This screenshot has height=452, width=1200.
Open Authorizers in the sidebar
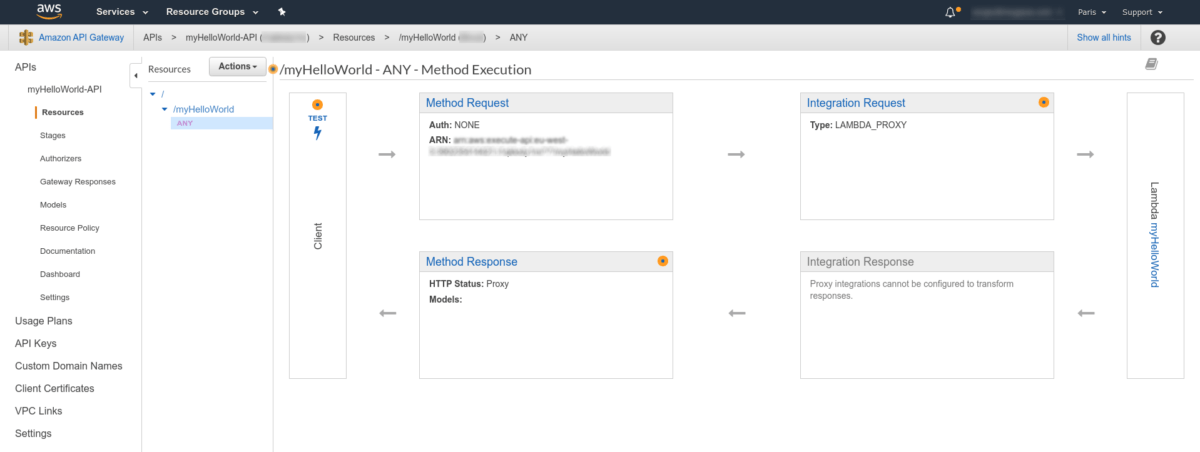(x=61, y=158)
